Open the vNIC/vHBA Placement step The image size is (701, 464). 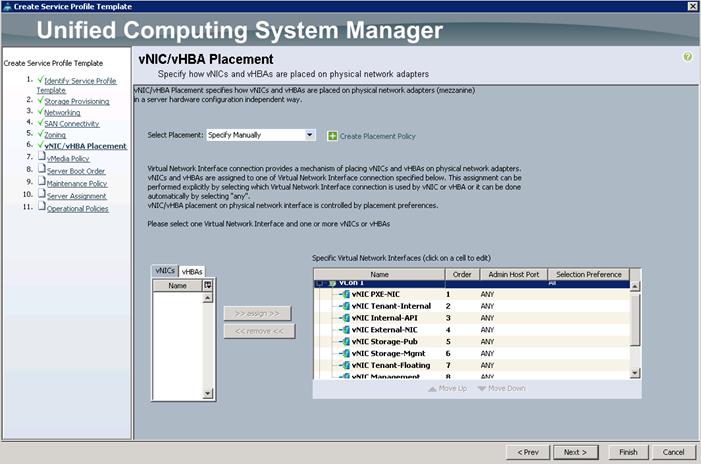[x=85, y=146]
